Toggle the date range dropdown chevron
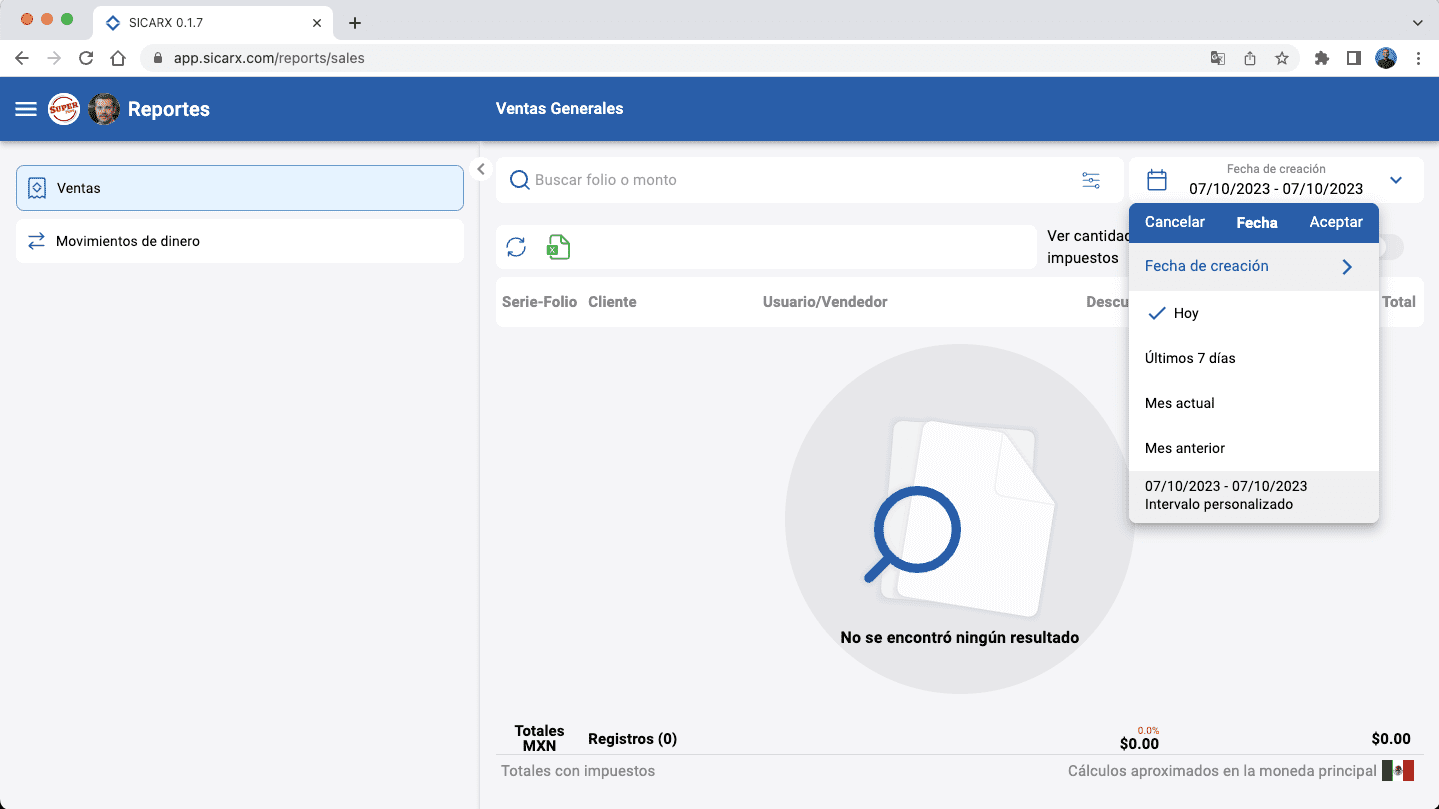The image size is (1439, 809). (x=1396, y=180)
